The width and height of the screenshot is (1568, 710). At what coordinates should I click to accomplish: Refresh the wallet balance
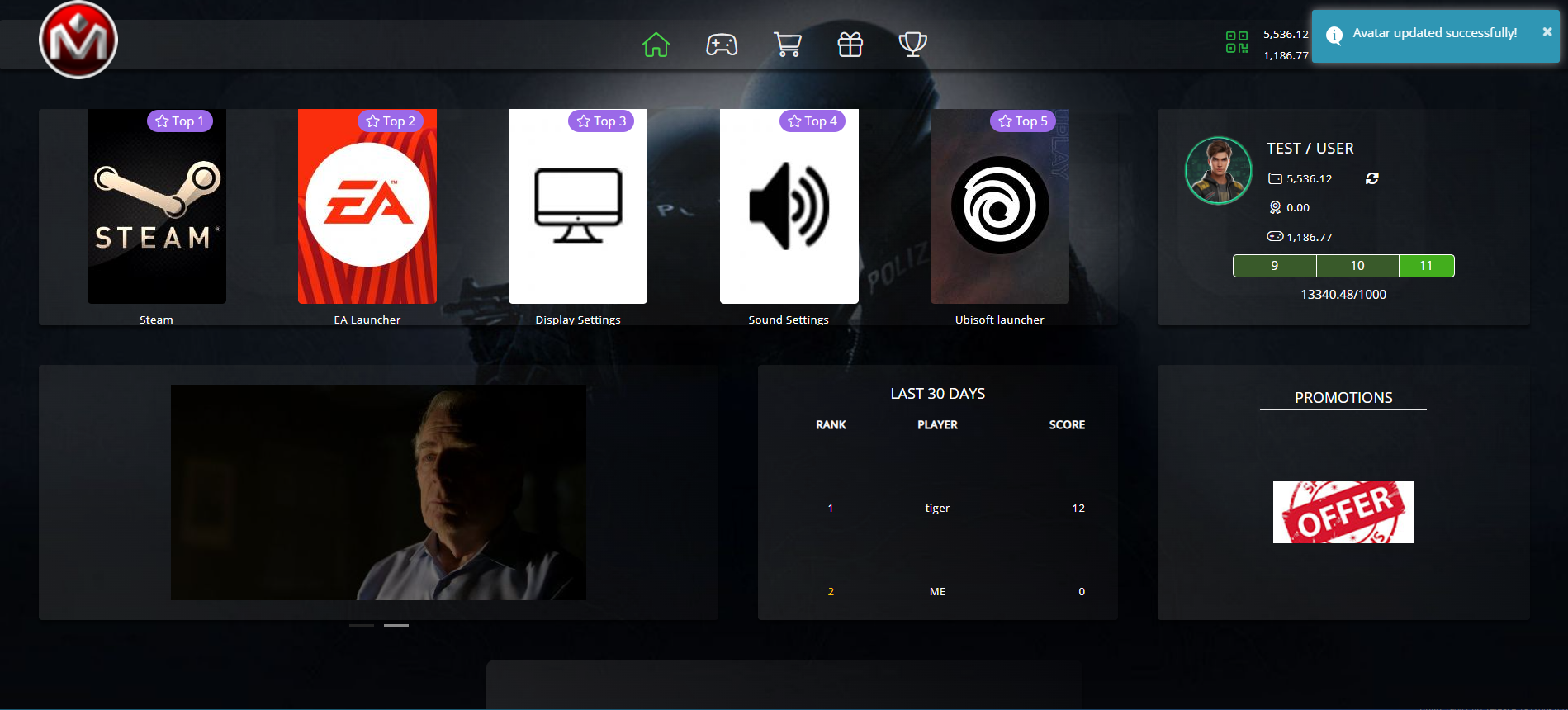click(1372, 178)
